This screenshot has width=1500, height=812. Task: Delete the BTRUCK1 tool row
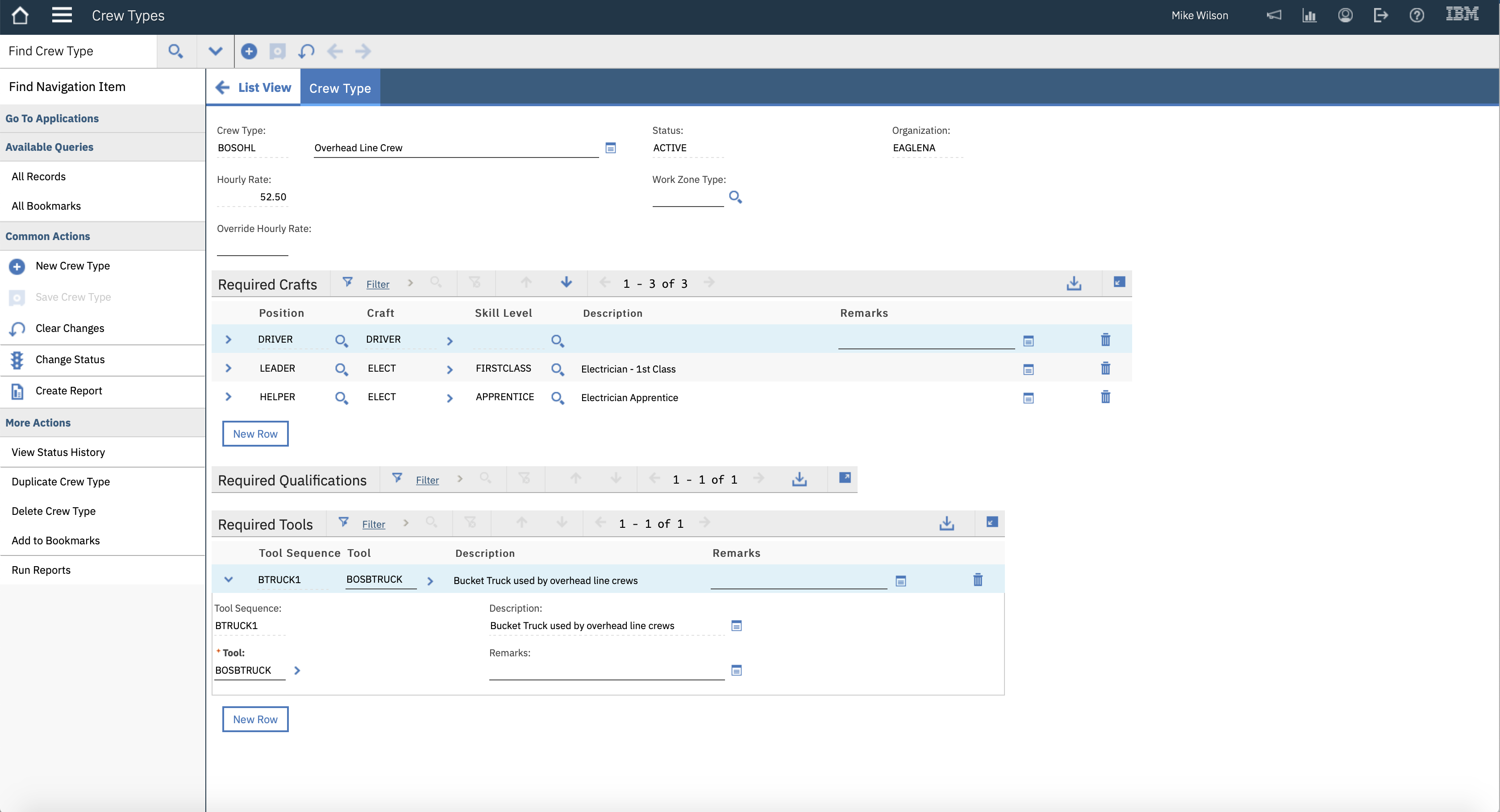coord(978,580)
